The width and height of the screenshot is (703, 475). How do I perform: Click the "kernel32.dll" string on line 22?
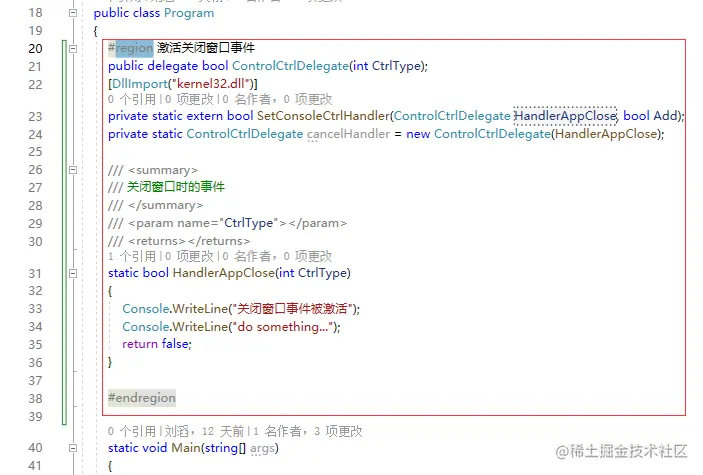[x=211, y=84]
